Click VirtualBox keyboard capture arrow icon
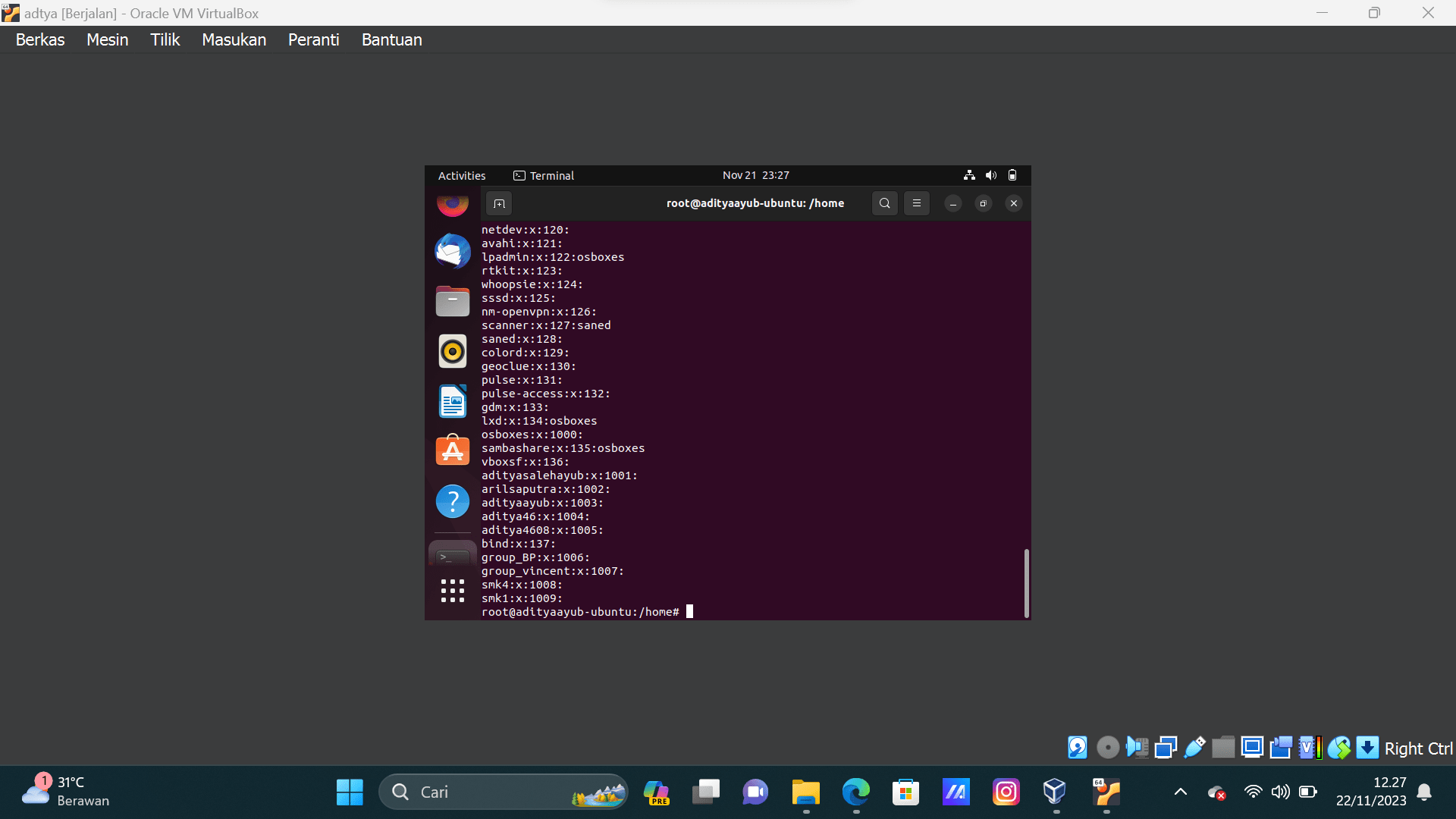 click(x=1367, y=748)
